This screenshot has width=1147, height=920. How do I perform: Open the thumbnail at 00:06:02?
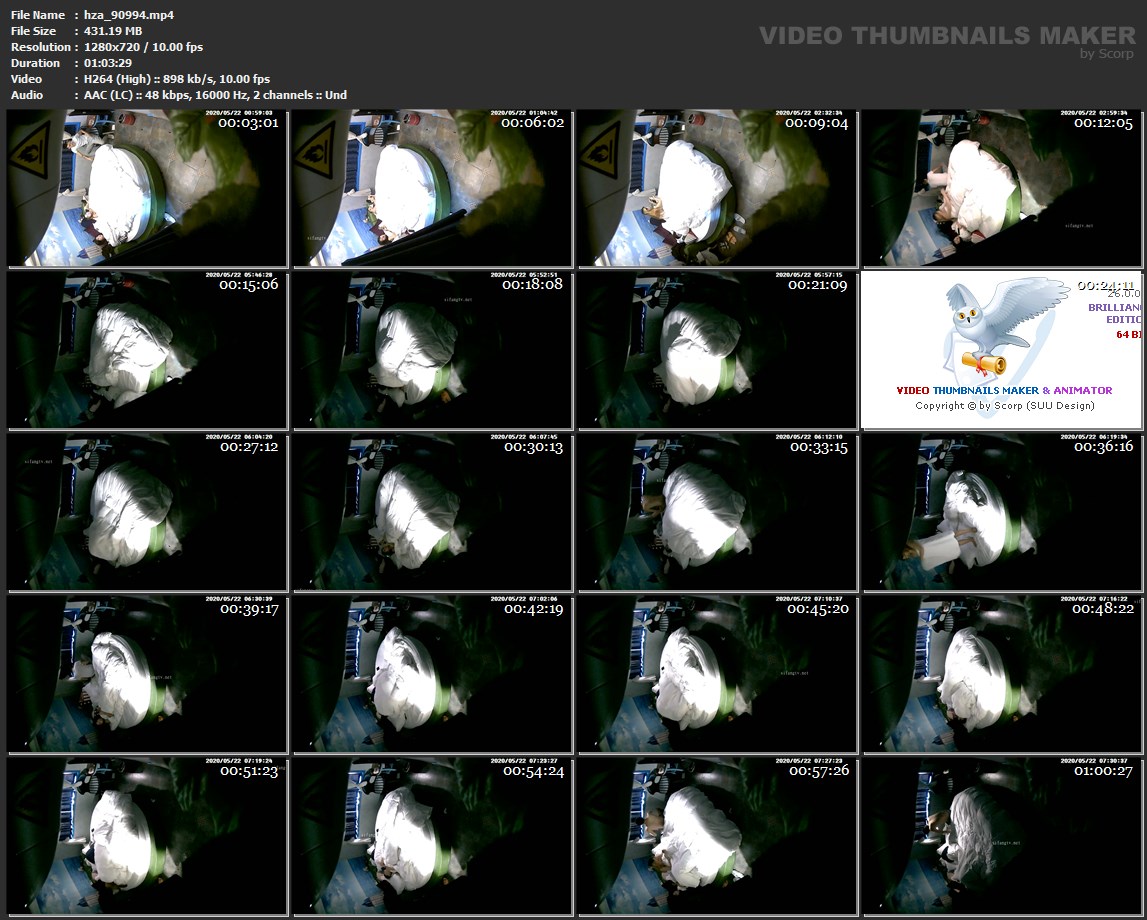pyautogui.click(x=432, y=188)
